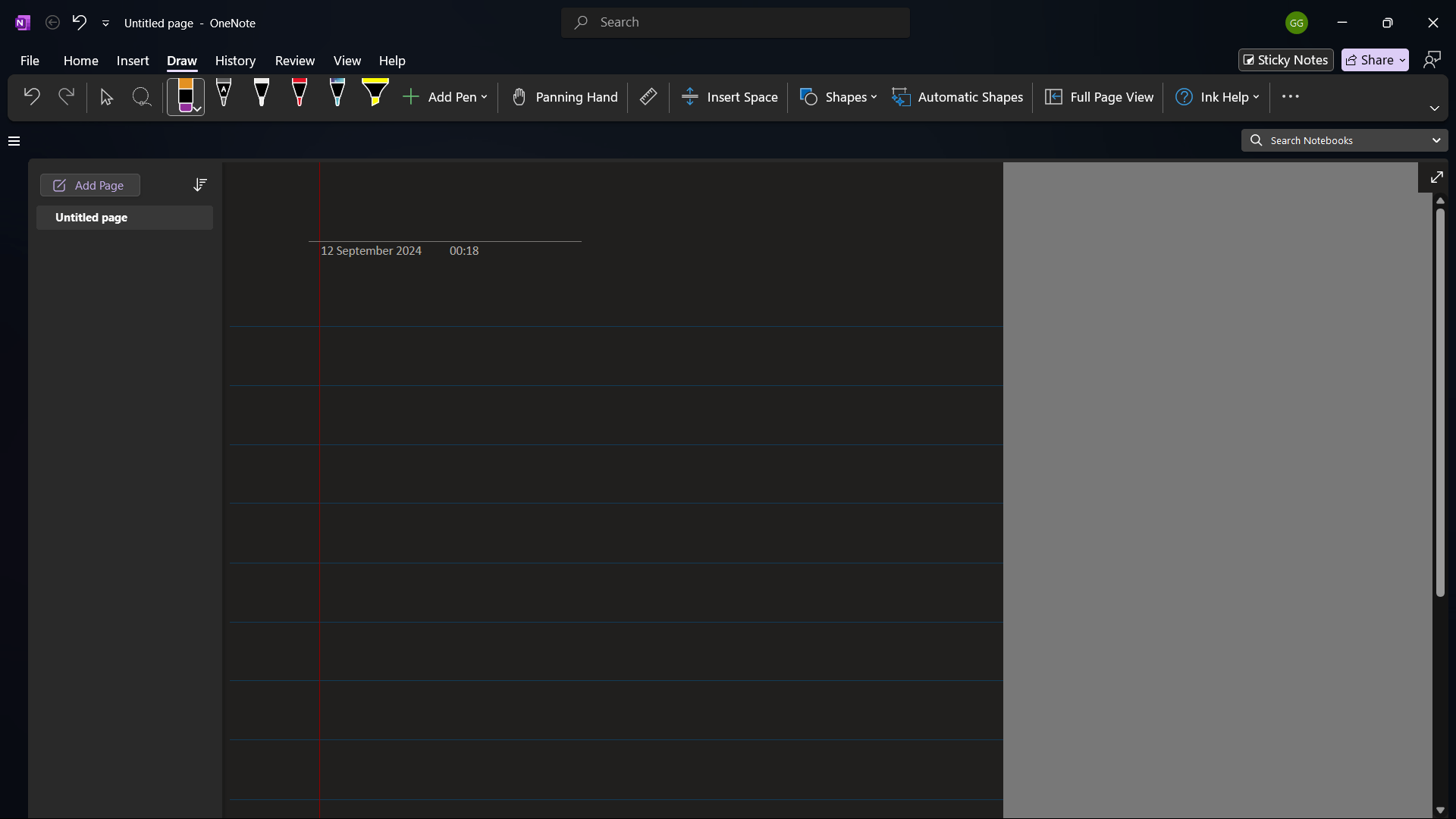Activate the Panning Hand
Screen dimensions: 1456x819
pyautogui.click(x=564, y=97)
